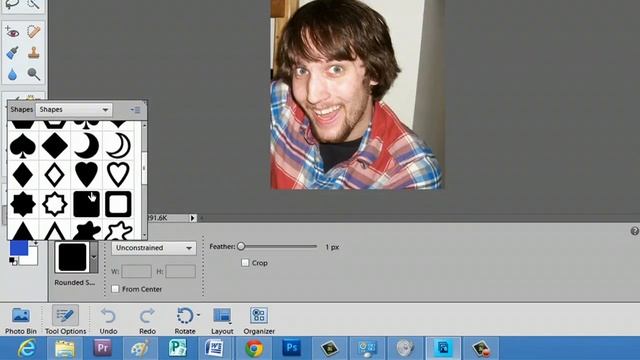Image resolution: width=640 pixels, height=360 pixels.
Task: Open Microsoft Word from the taskbar
Action: coord(216,348)
